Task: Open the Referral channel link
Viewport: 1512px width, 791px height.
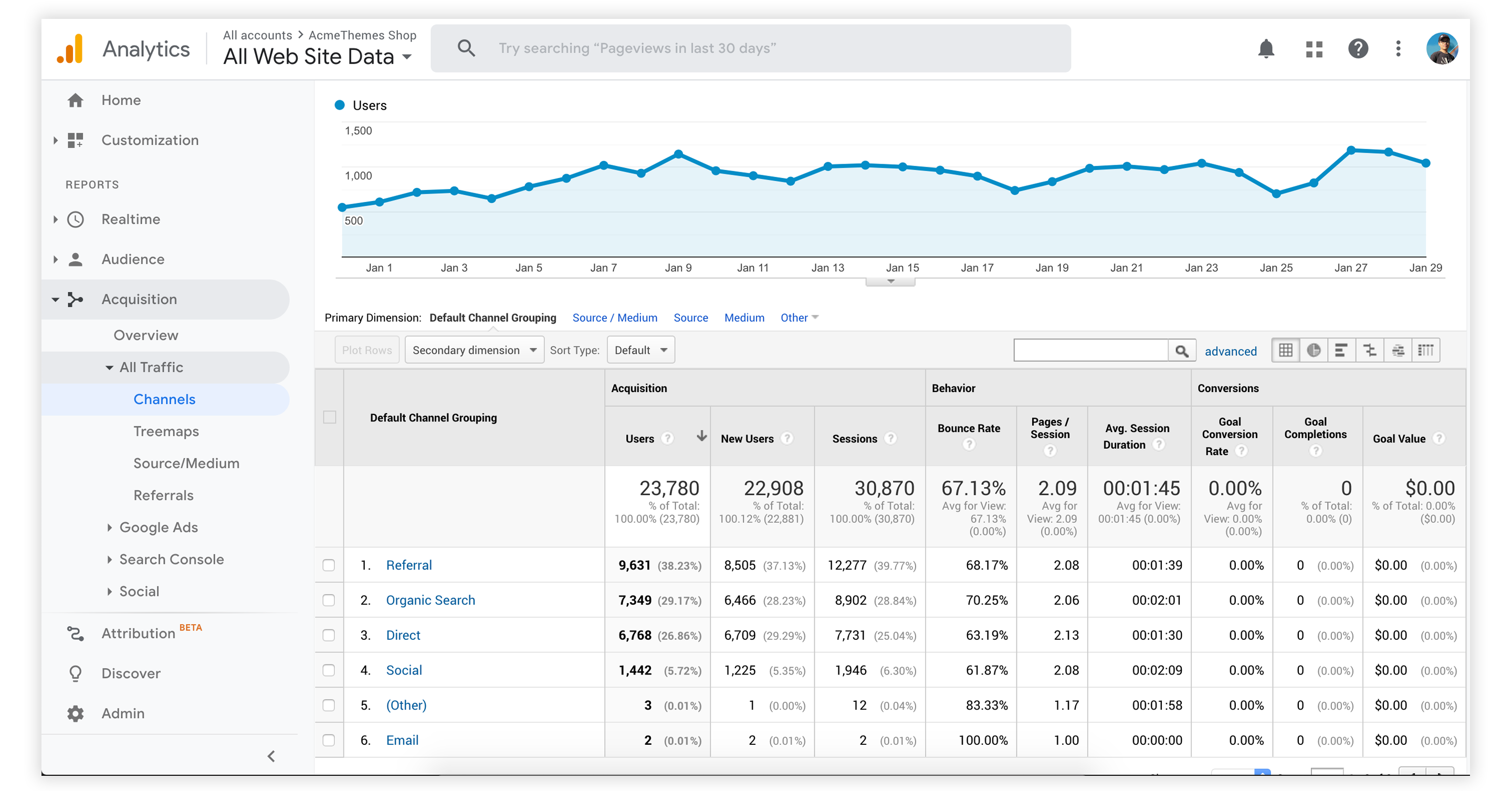Action: point(408,565)
